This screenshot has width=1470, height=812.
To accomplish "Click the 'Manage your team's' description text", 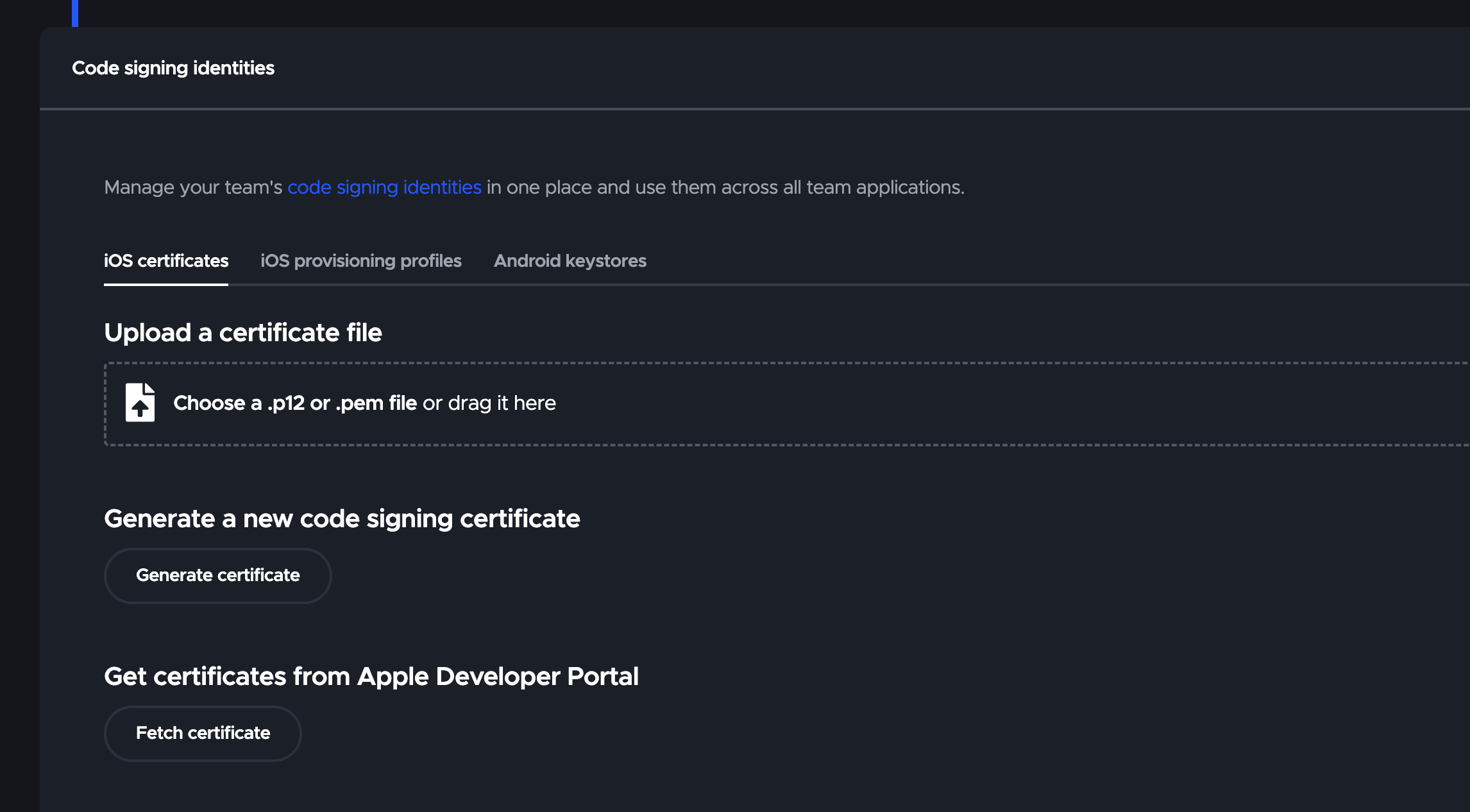I will tap(193, 187).
